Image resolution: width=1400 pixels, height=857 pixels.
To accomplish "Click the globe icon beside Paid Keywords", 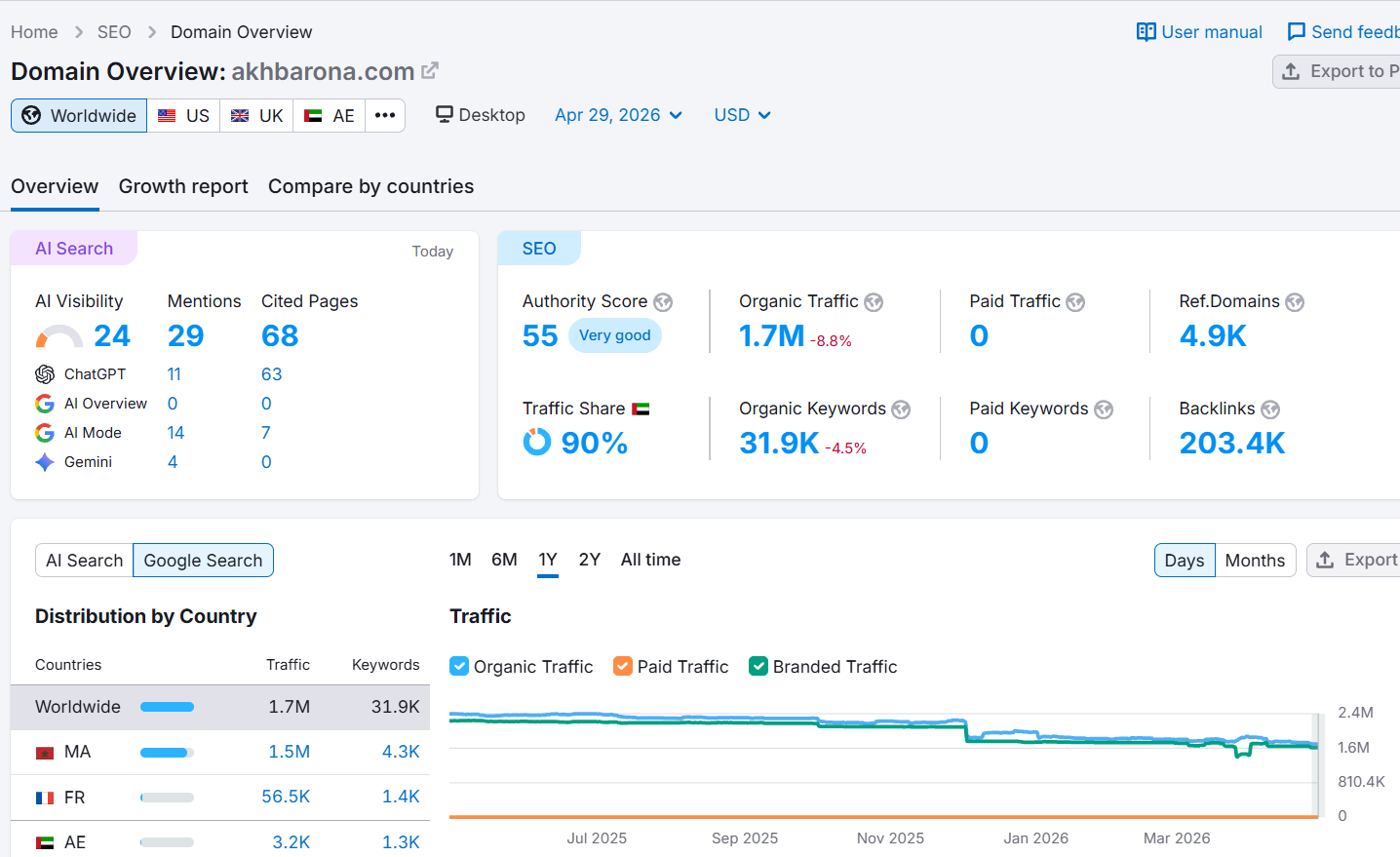I will (1104, 409).
